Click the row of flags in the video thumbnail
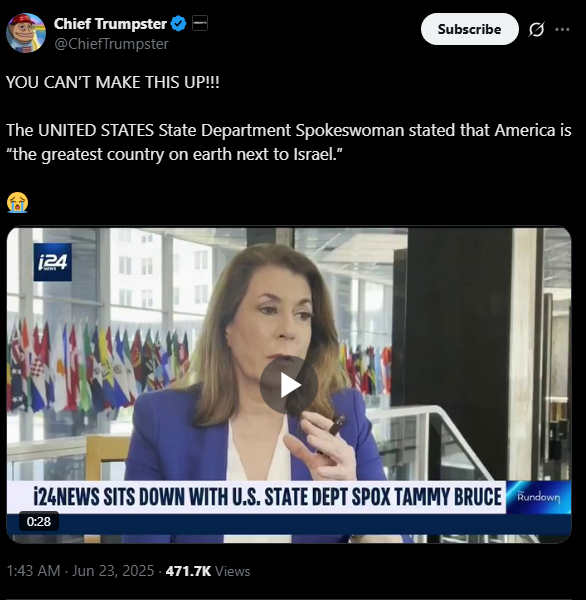 coord(99,365)
